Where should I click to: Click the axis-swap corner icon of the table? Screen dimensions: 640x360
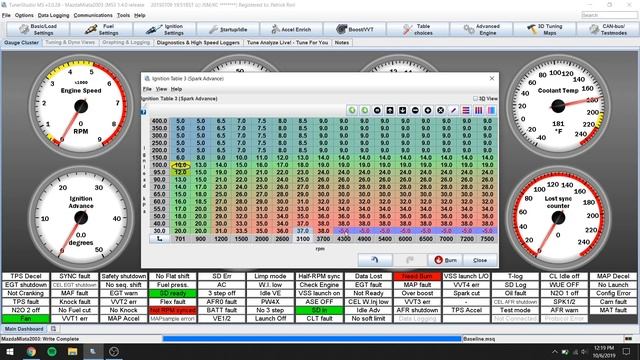(x=160, y=239)
